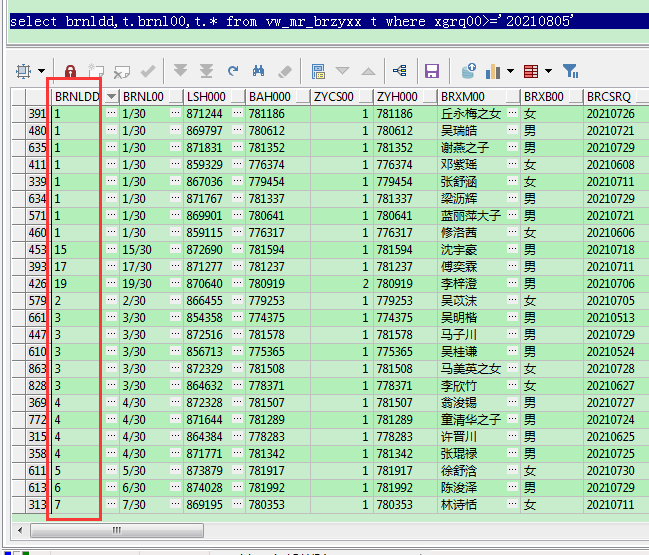Click the post changes checkmark icon

click(x=148, y=71)
